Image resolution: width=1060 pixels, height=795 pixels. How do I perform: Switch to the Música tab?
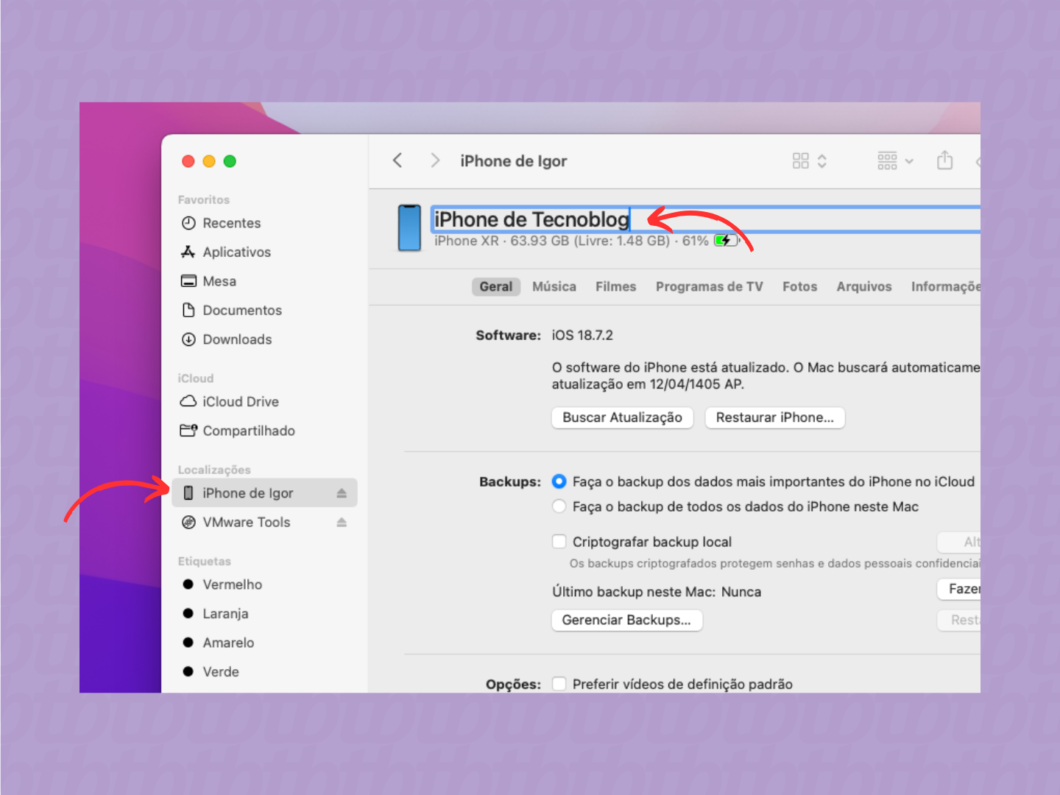coord(554,287)
